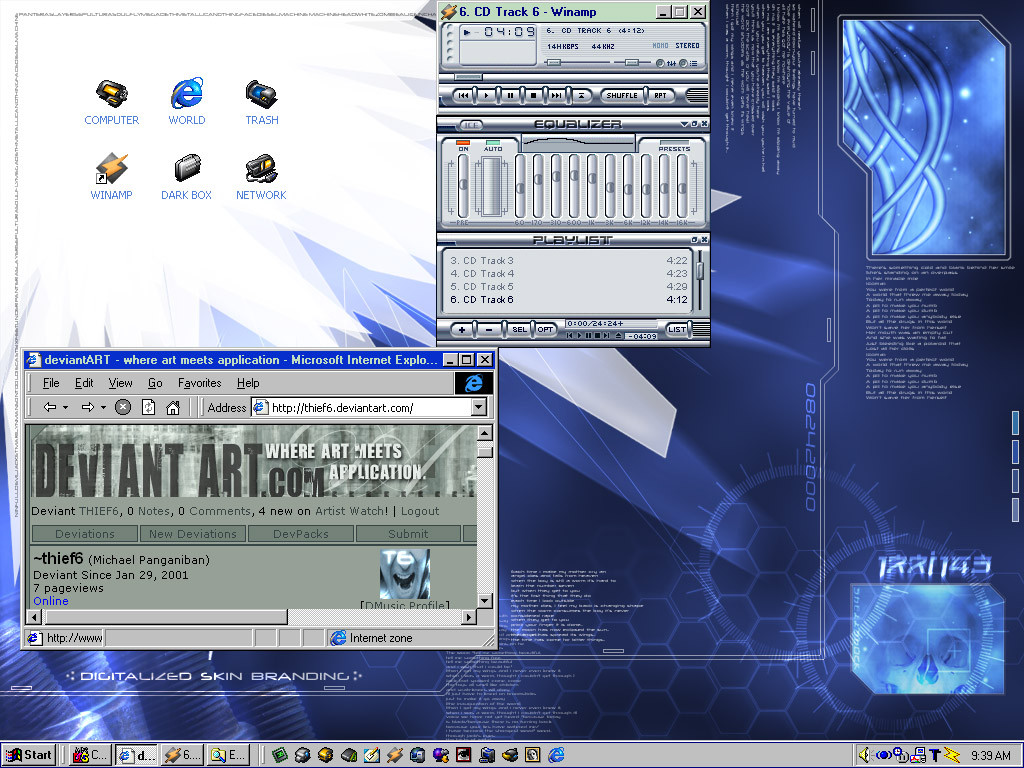
Task: Open the Favorites menu in Internet Explorer
Action: 199,383
